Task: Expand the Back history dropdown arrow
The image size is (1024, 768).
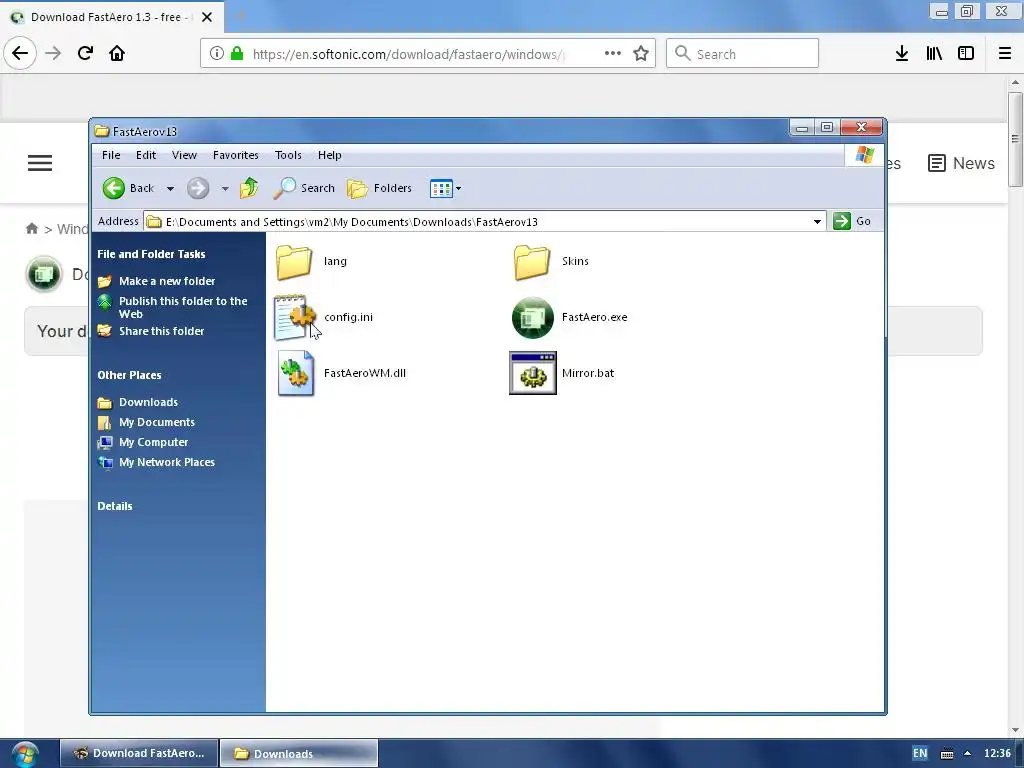Action: pyautogui.click(x=170, y=189)
